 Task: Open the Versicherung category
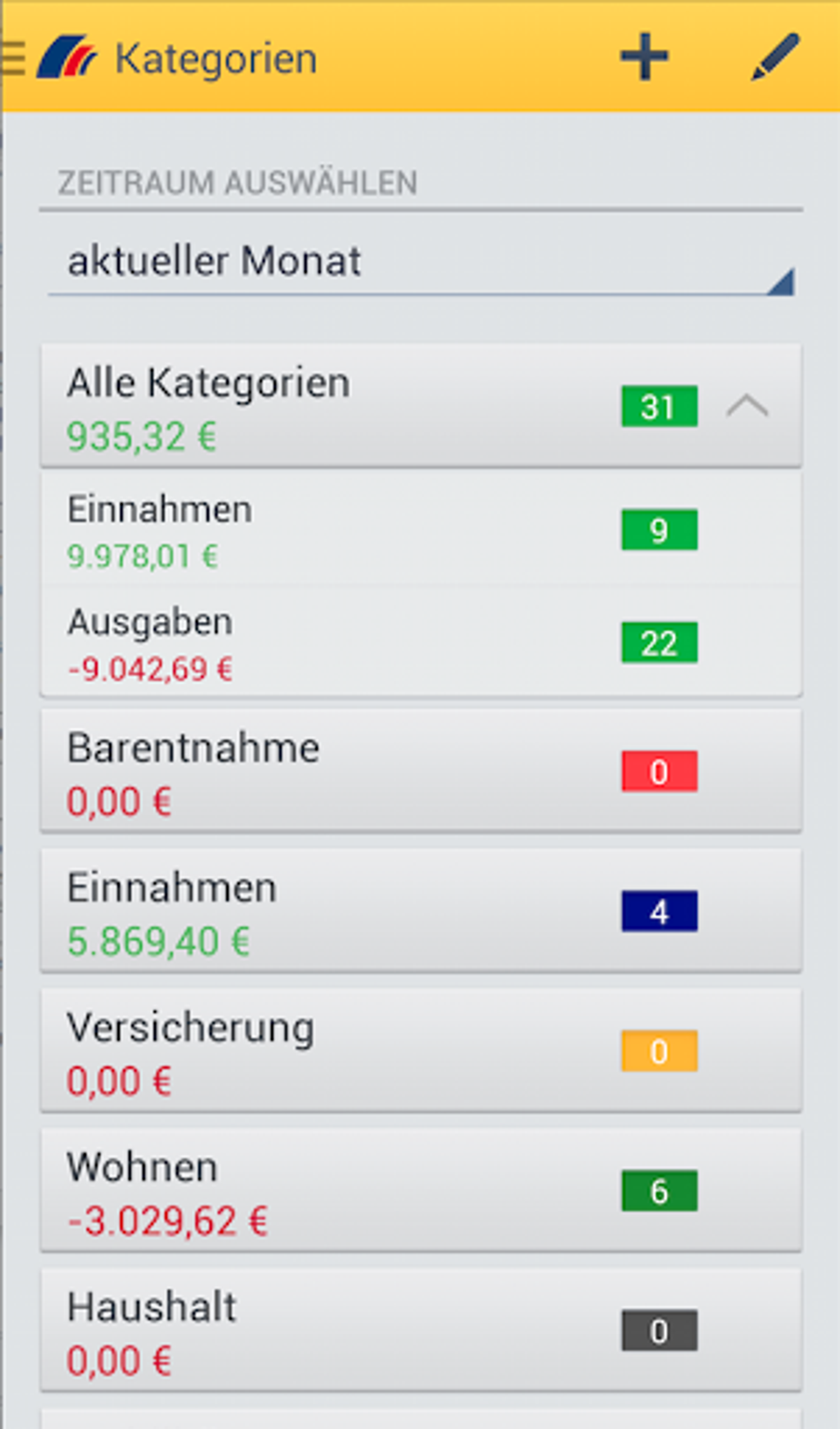329,1052
